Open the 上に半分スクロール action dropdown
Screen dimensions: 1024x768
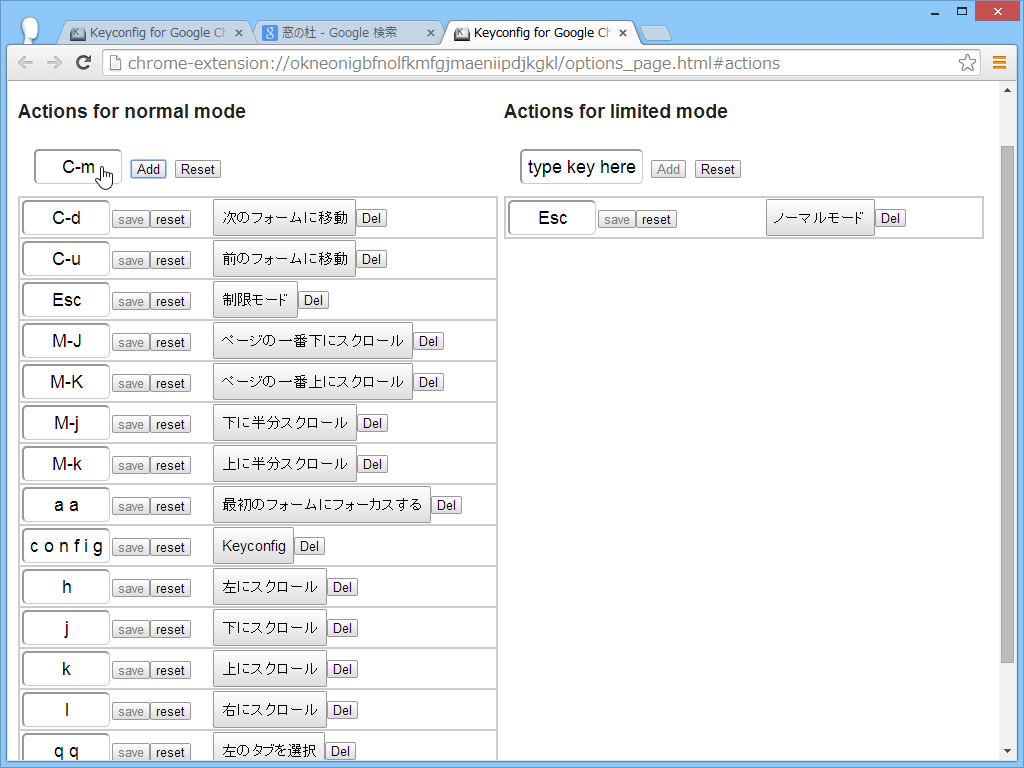285,464
